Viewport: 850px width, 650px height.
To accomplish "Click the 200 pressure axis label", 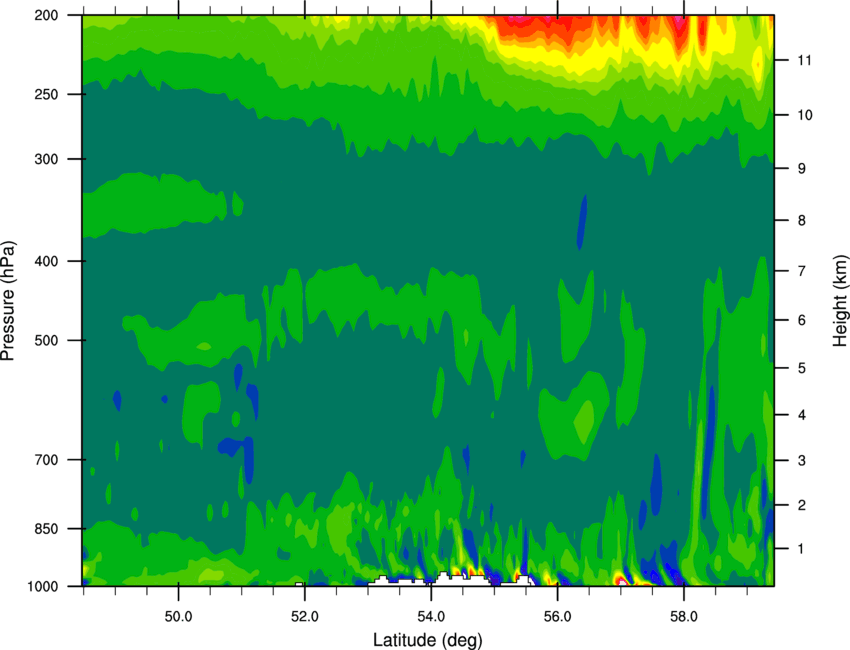I will click(47, 15).
